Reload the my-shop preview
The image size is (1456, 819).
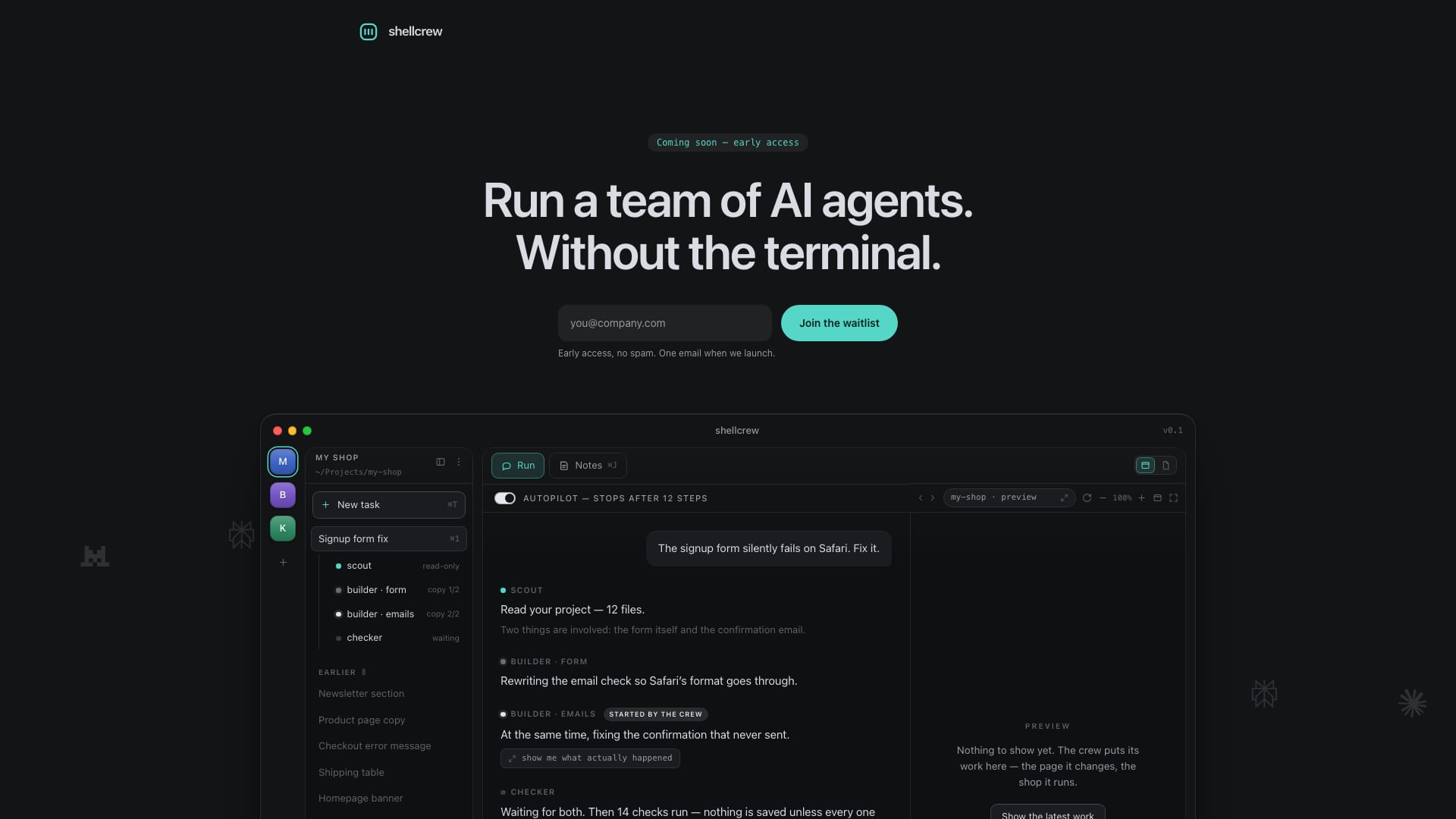pyautogui.click(x=1087, y=498)
